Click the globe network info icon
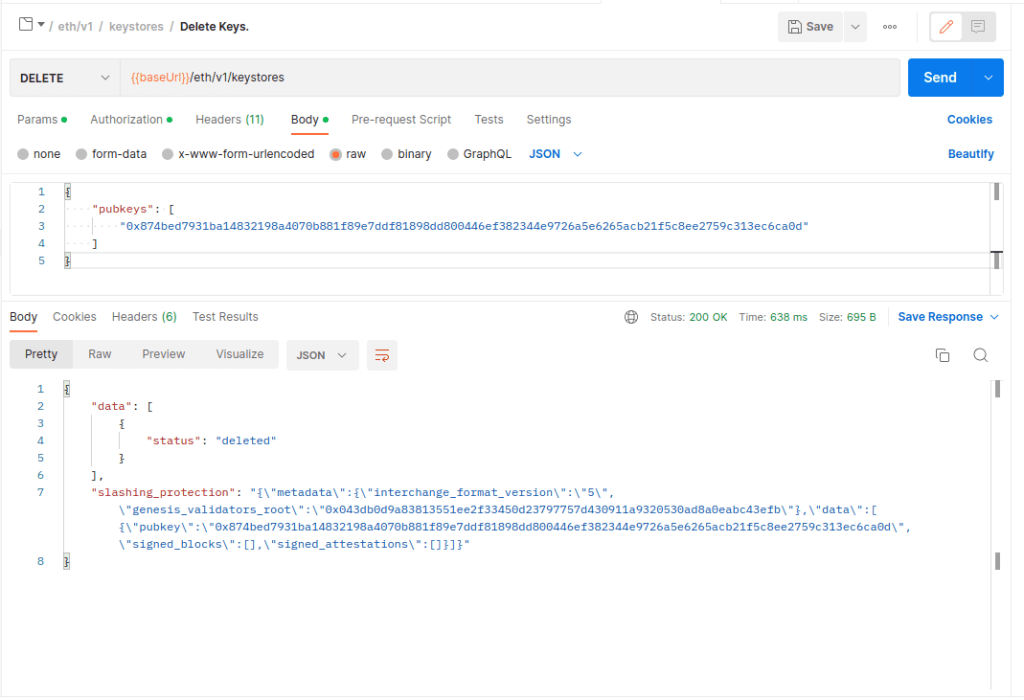This screenshot has width=1024, height=700. pos(631,316)
